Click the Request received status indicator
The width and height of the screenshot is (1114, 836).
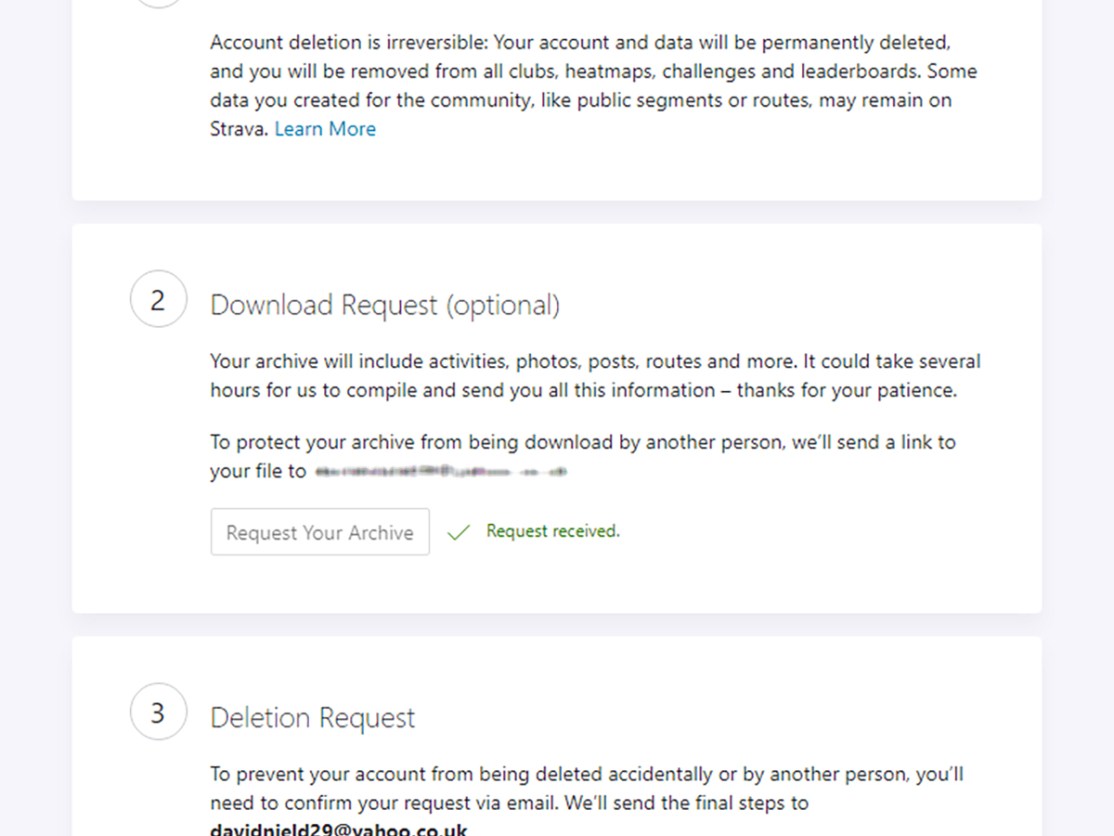[x=551, y=531]
